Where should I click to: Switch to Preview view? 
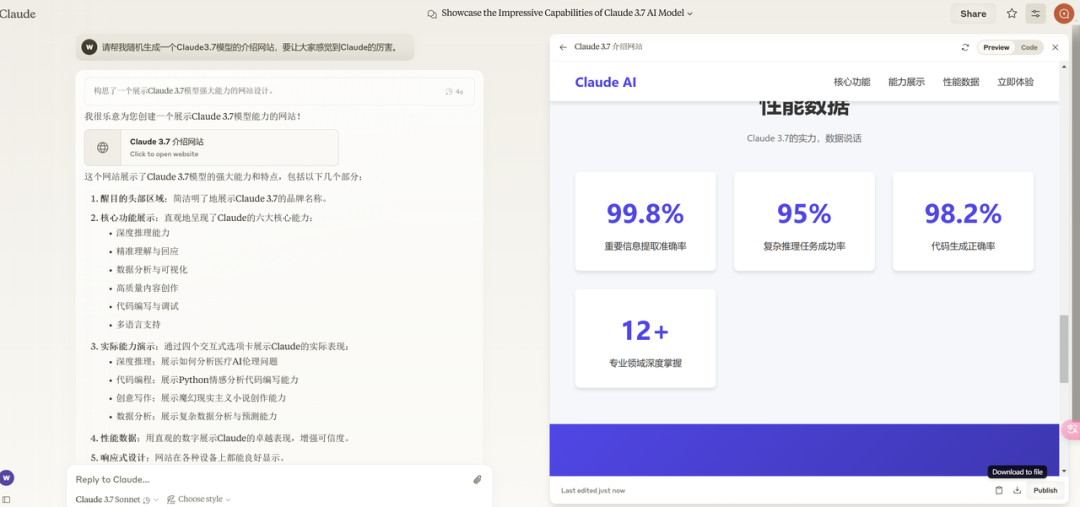[996, 48]
